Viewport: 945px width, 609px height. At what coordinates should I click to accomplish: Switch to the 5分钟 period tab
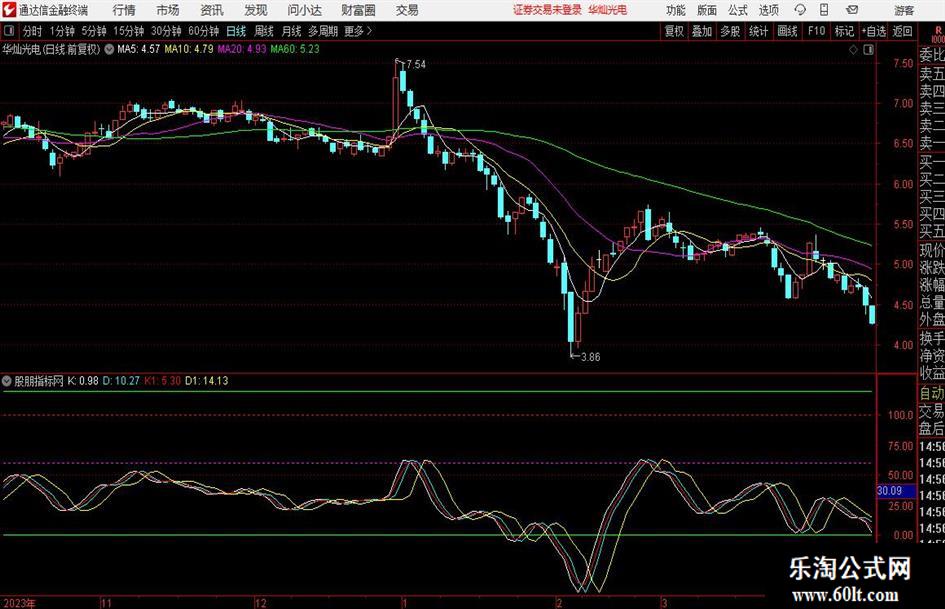(x=93, y=31)
